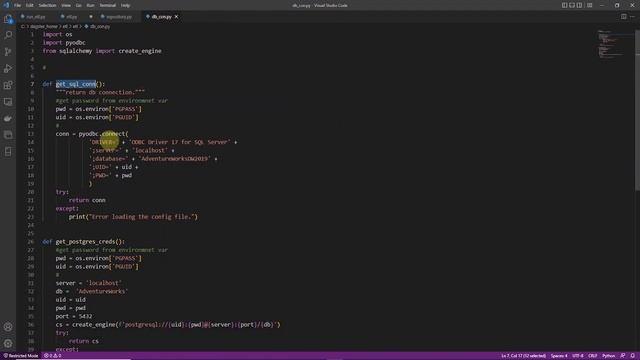
Task: Open the Terminal menu
Action: pyautogui.click(x=108, y=5)
